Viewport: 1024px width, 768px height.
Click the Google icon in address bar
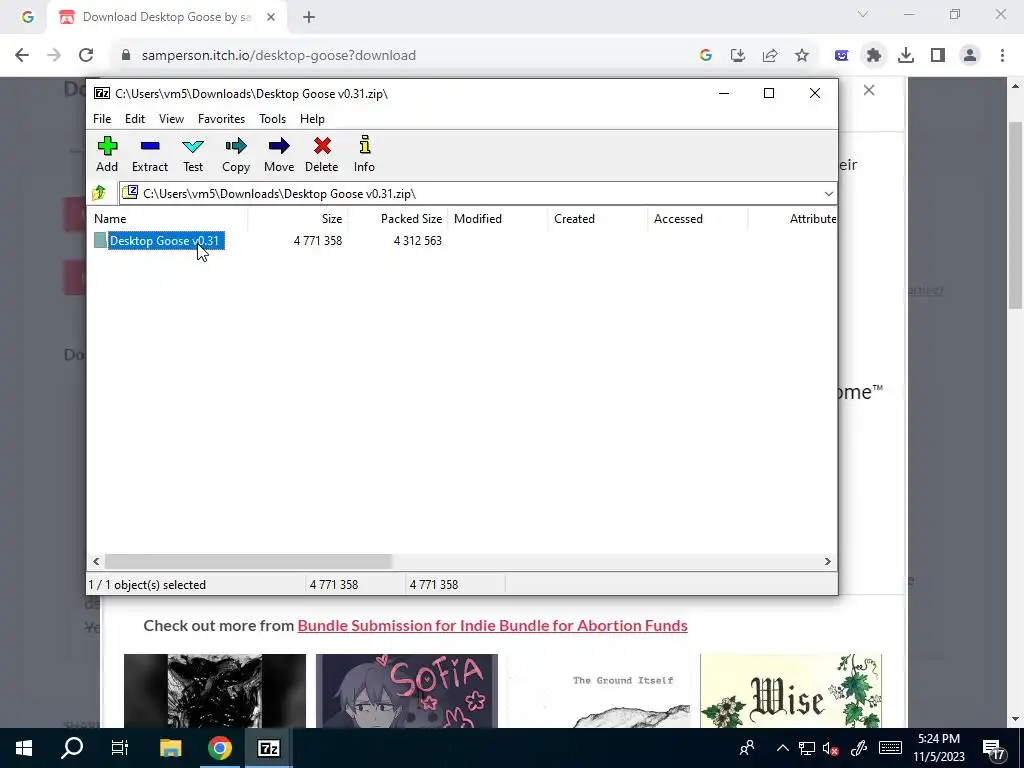click(x=705, y=56)
